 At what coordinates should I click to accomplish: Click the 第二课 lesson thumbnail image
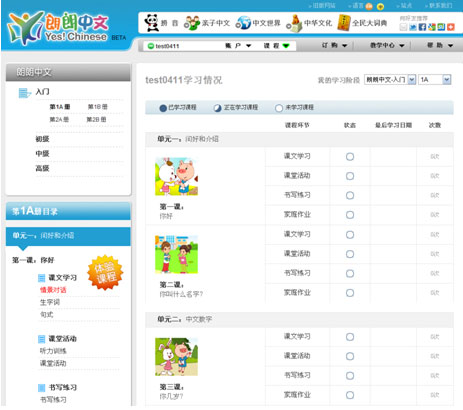tap(176, 254)
